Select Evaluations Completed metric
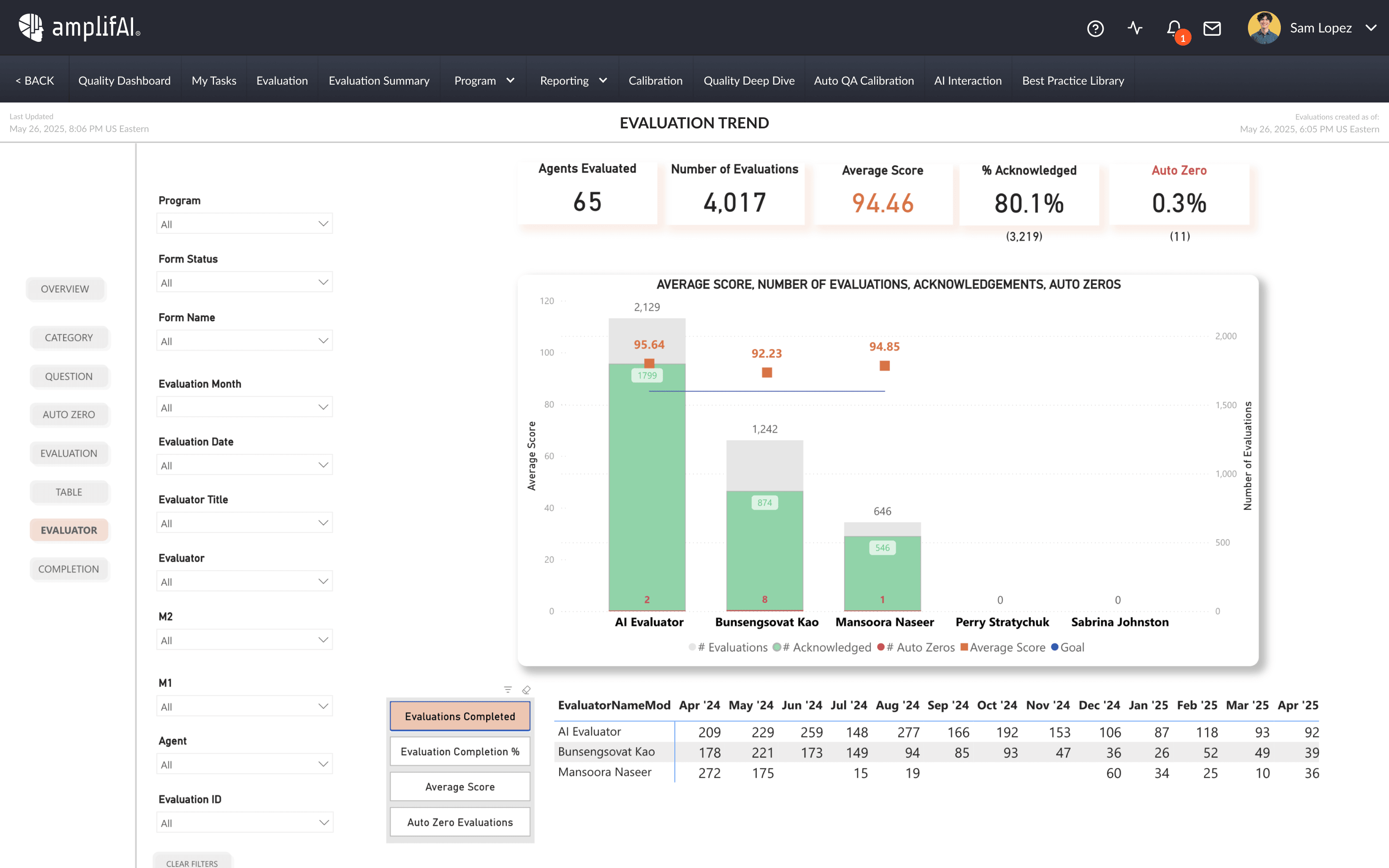The height and width of the screenshot is (868, 1389). (x=460, y=716)
